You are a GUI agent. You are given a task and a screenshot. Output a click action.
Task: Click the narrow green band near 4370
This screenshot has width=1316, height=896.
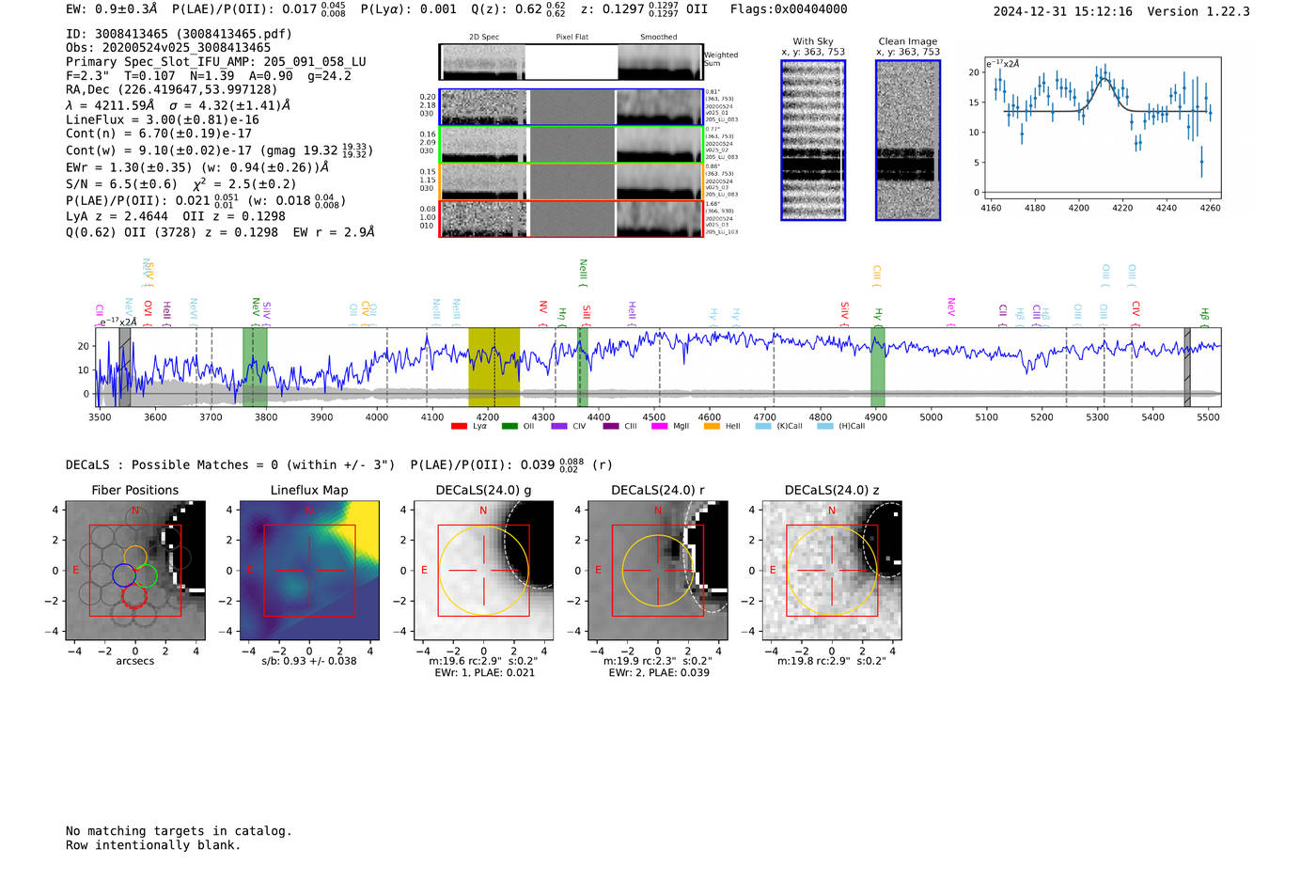583,368
